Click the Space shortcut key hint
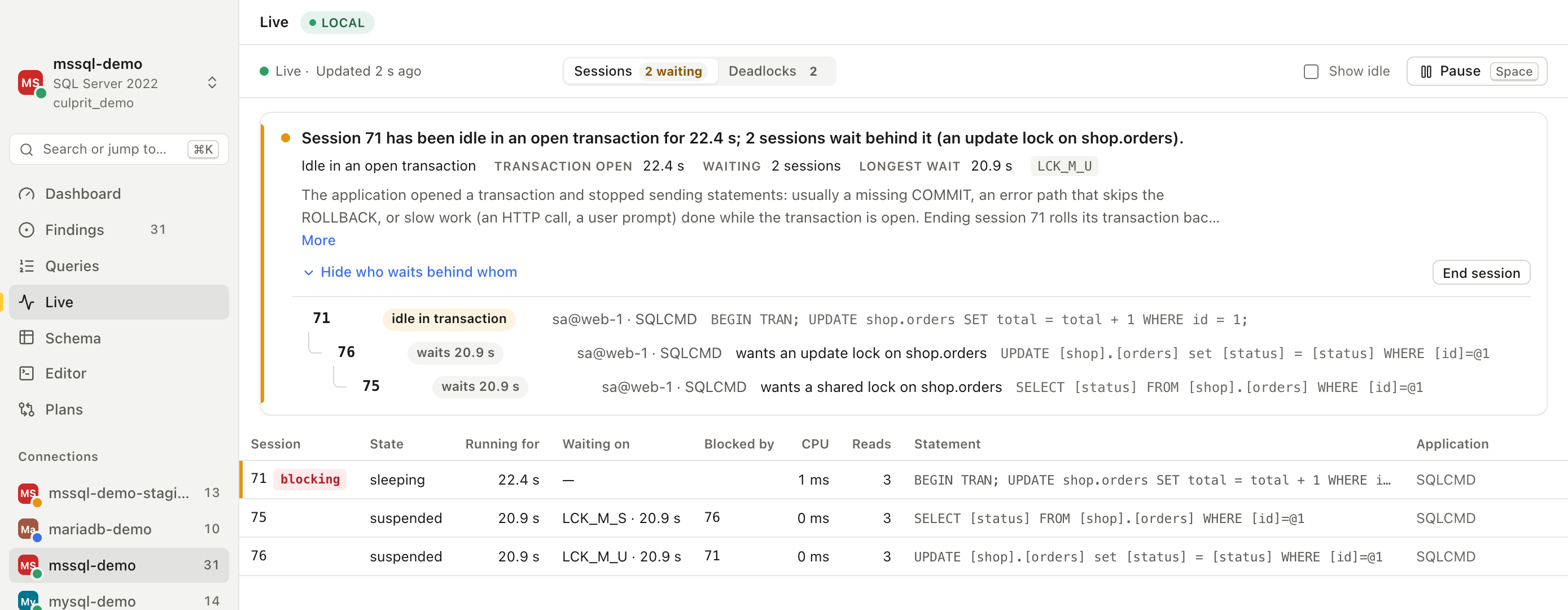The width and height of the screenshot is (1568, 610). click(1514, 71)
